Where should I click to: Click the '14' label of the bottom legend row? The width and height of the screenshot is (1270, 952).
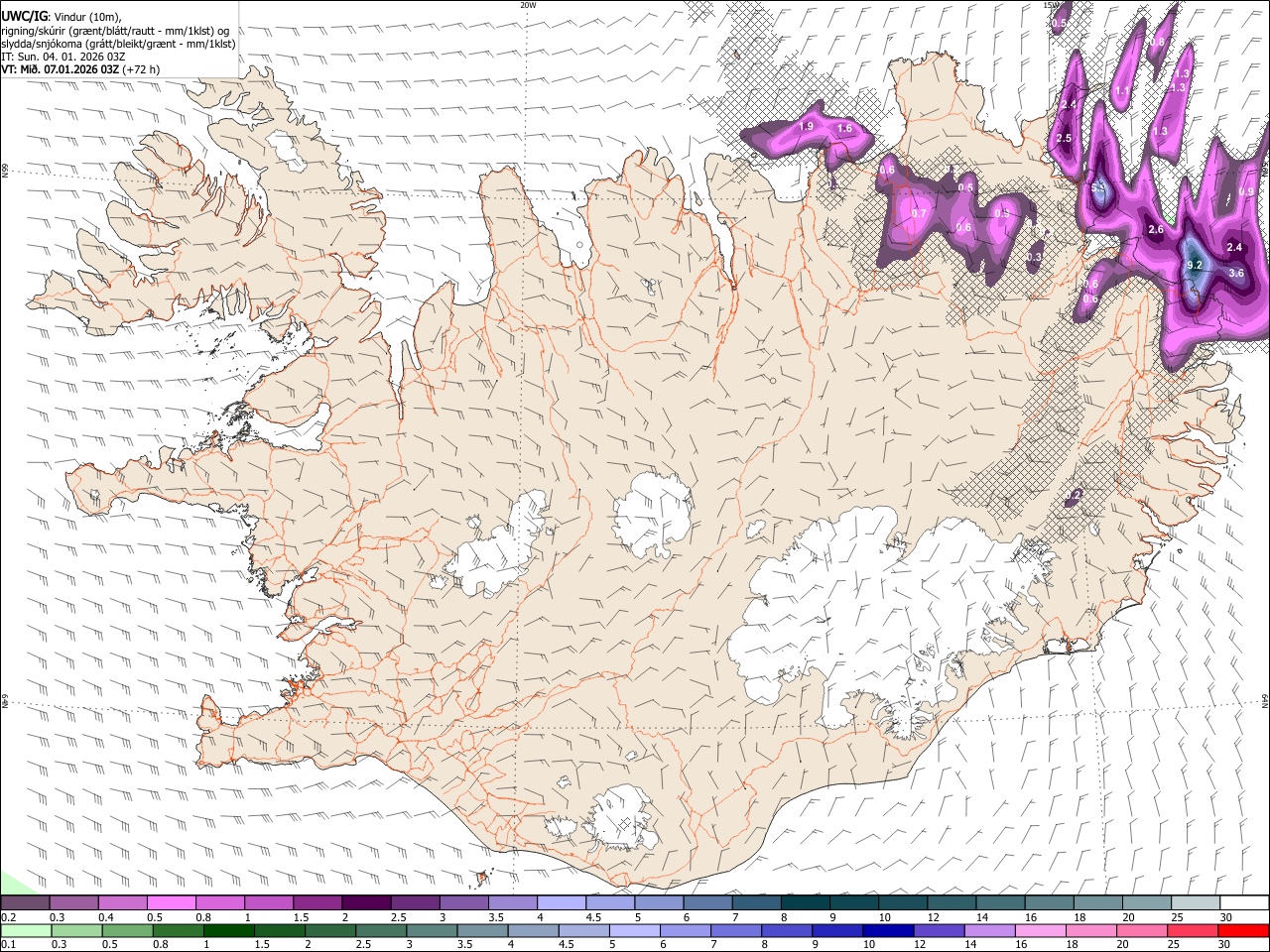[x=969, y=944]
